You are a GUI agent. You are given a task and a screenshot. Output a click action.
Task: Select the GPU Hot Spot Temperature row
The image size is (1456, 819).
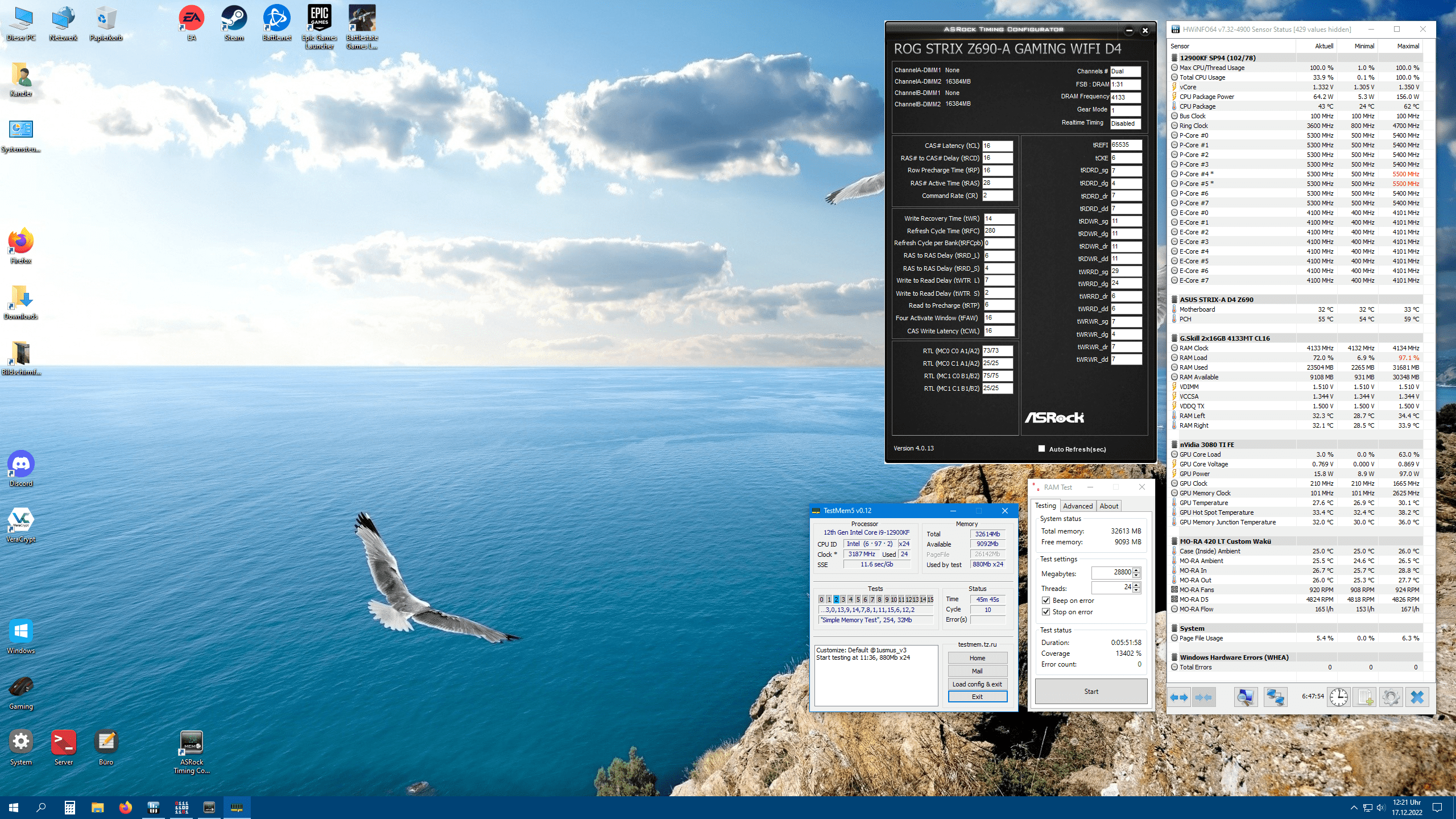[1296, 512]
